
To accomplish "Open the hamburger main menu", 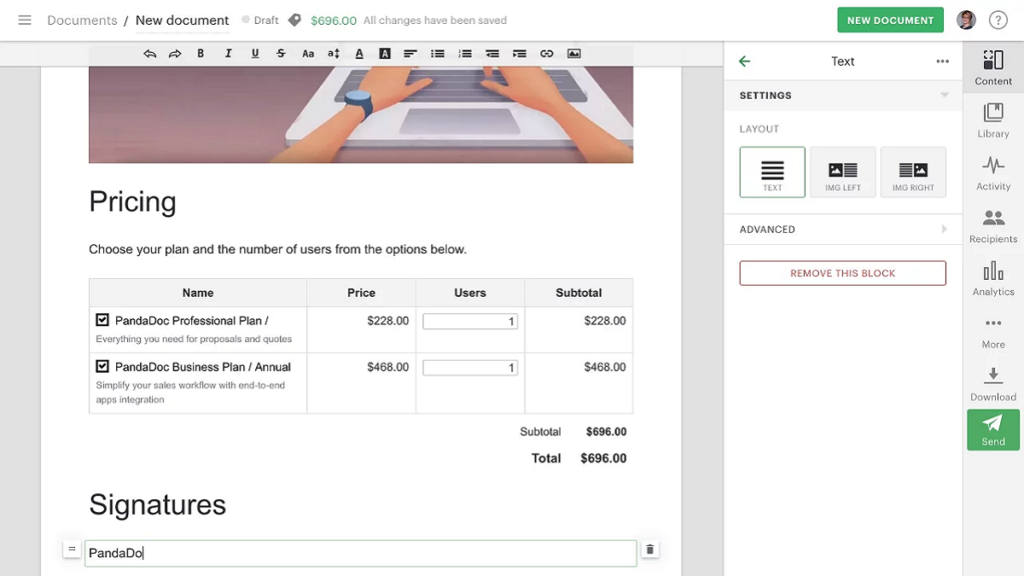I will tap(24, 20).
